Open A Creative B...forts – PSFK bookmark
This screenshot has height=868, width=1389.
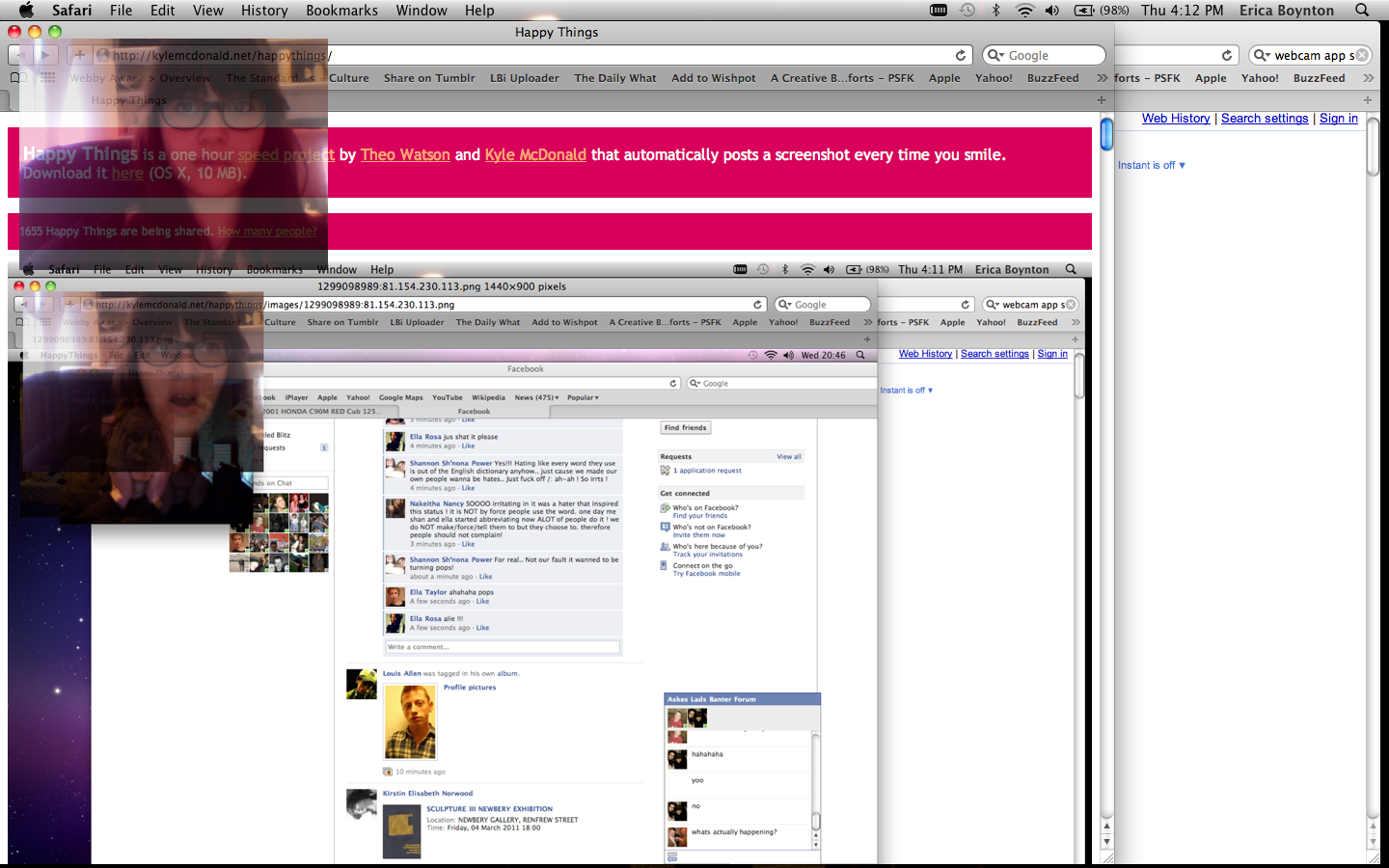[842, 78]
